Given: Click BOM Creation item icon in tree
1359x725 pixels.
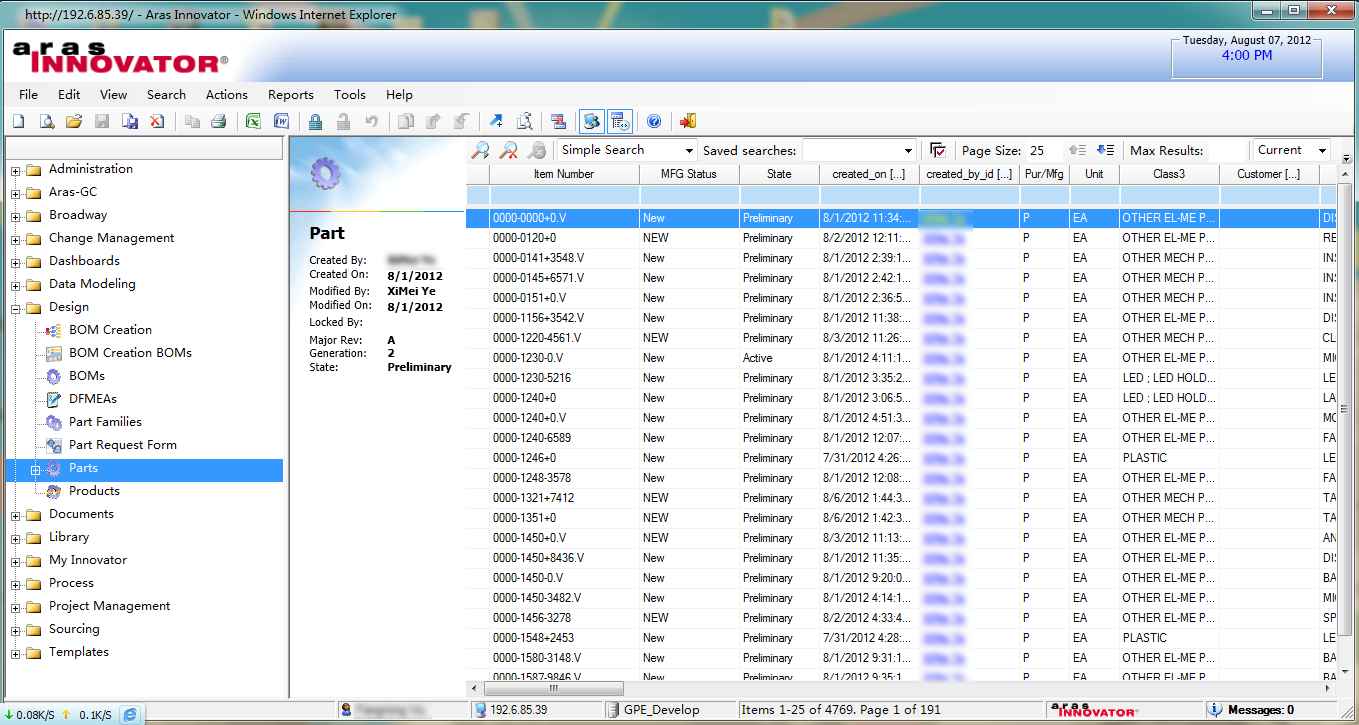Looking at the screenshot, I should tap(55, 330).
